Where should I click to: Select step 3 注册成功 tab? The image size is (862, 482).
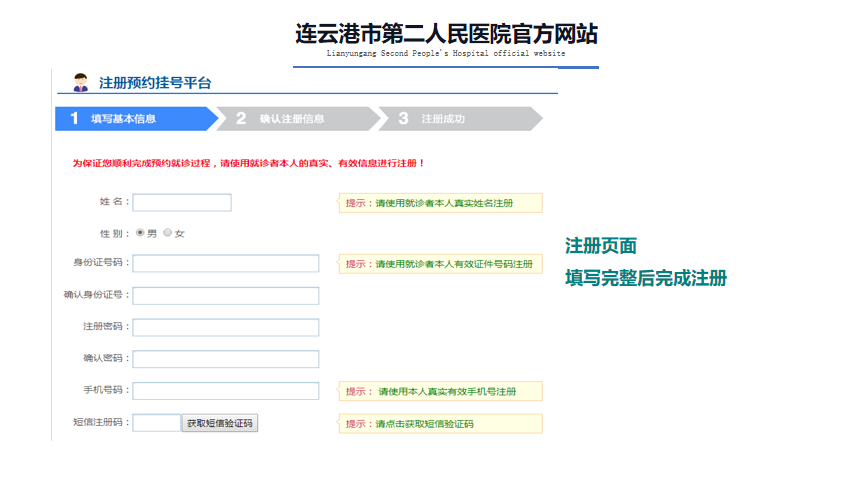(460, 119)
